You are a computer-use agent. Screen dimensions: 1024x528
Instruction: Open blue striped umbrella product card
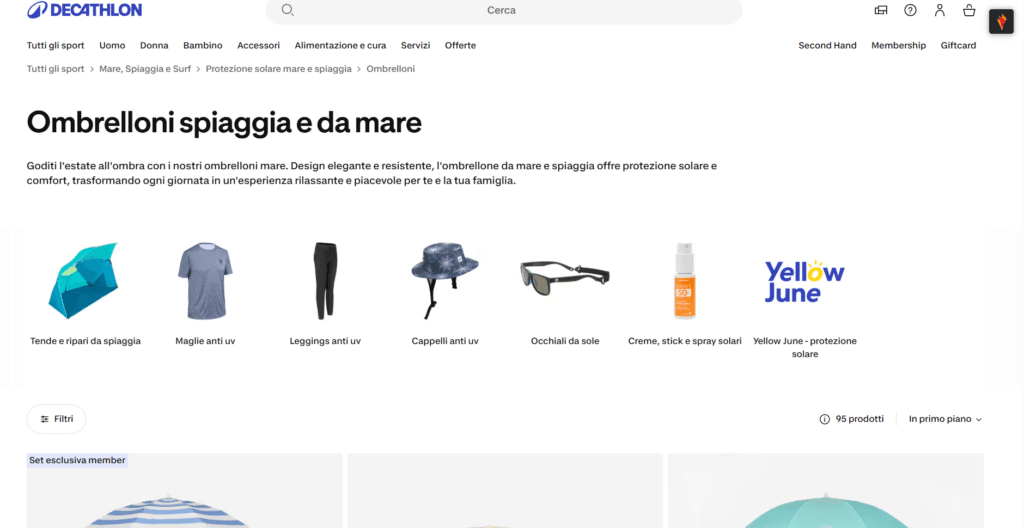[185, 491]
